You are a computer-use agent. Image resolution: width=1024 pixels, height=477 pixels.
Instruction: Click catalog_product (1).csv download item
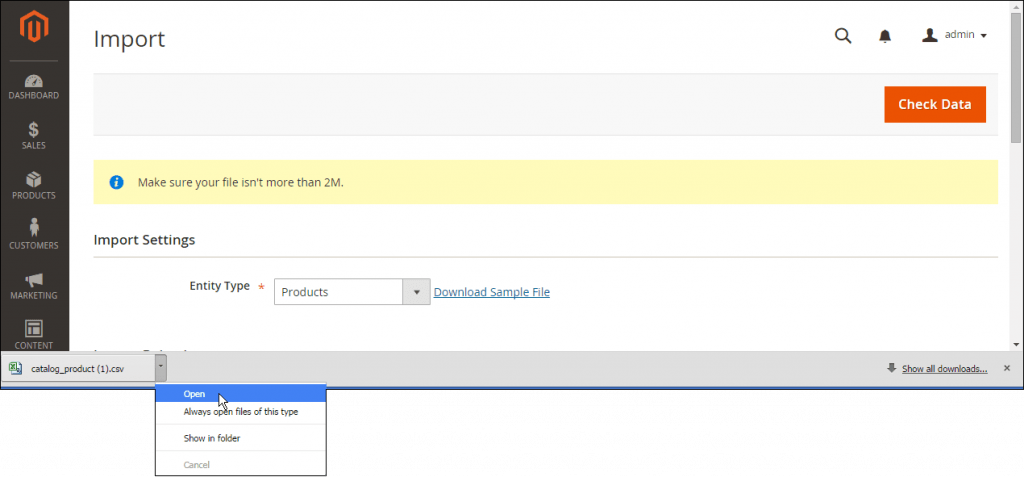(78, 369)
